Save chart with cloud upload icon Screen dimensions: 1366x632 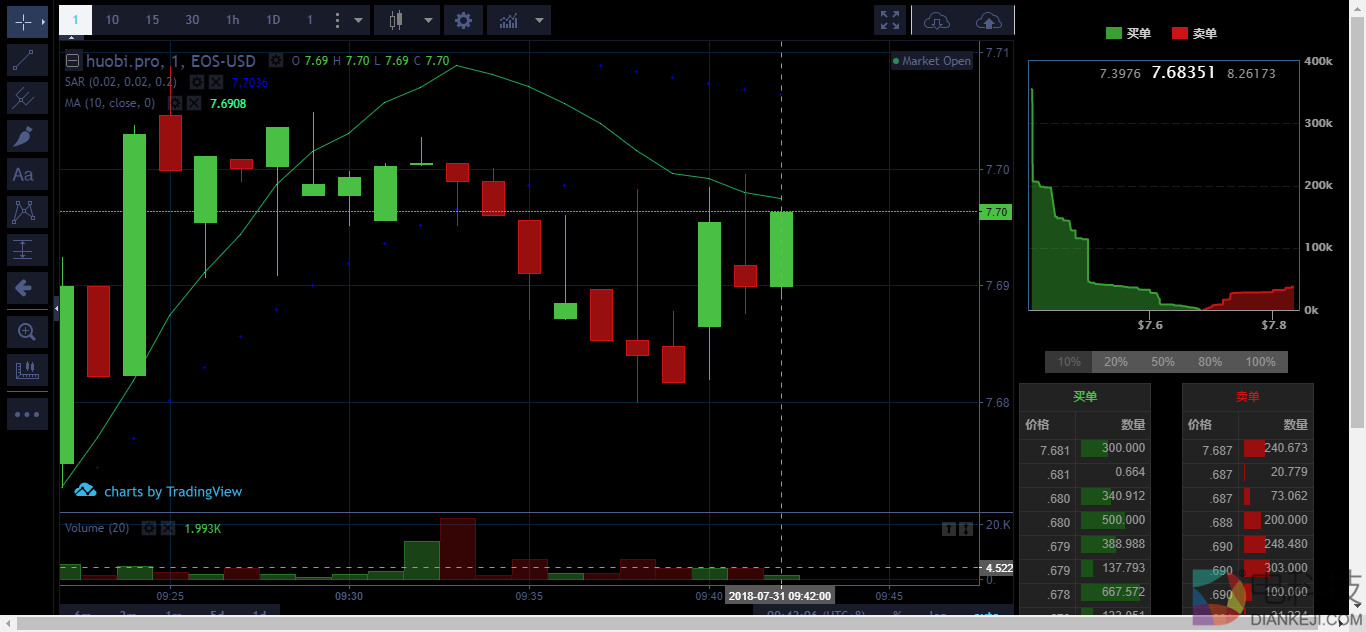pyautogui.click(x=988, y=20)
